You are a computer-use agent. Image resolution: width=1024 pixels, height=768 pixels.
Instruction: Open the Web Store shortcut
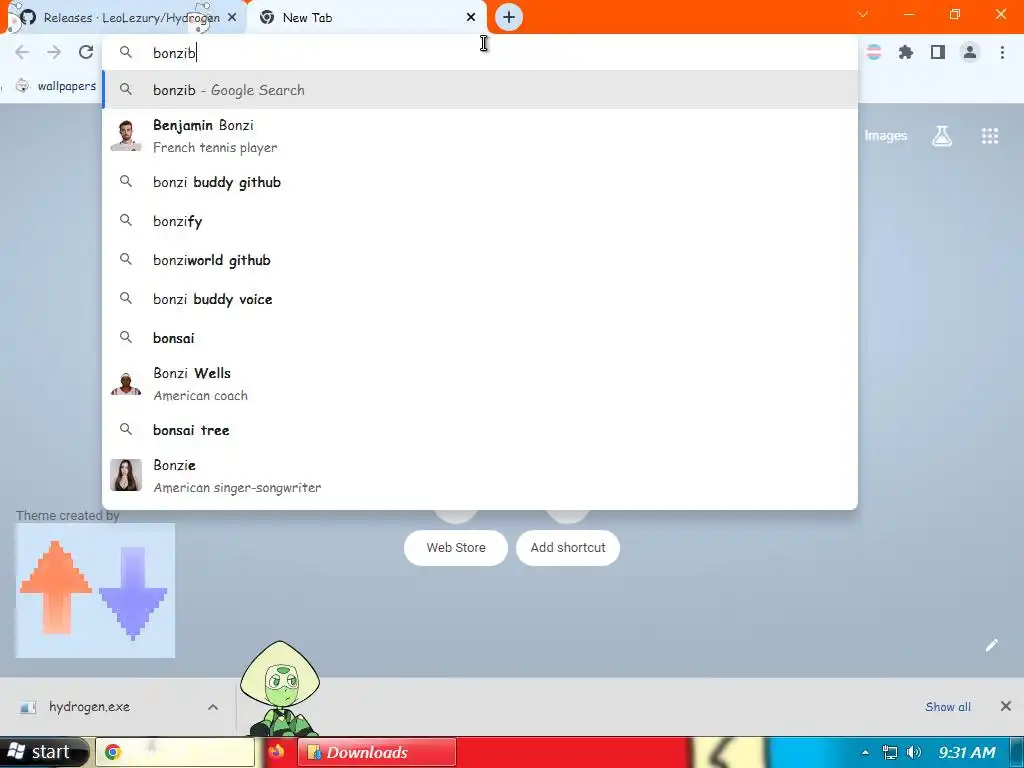point(456,547)
